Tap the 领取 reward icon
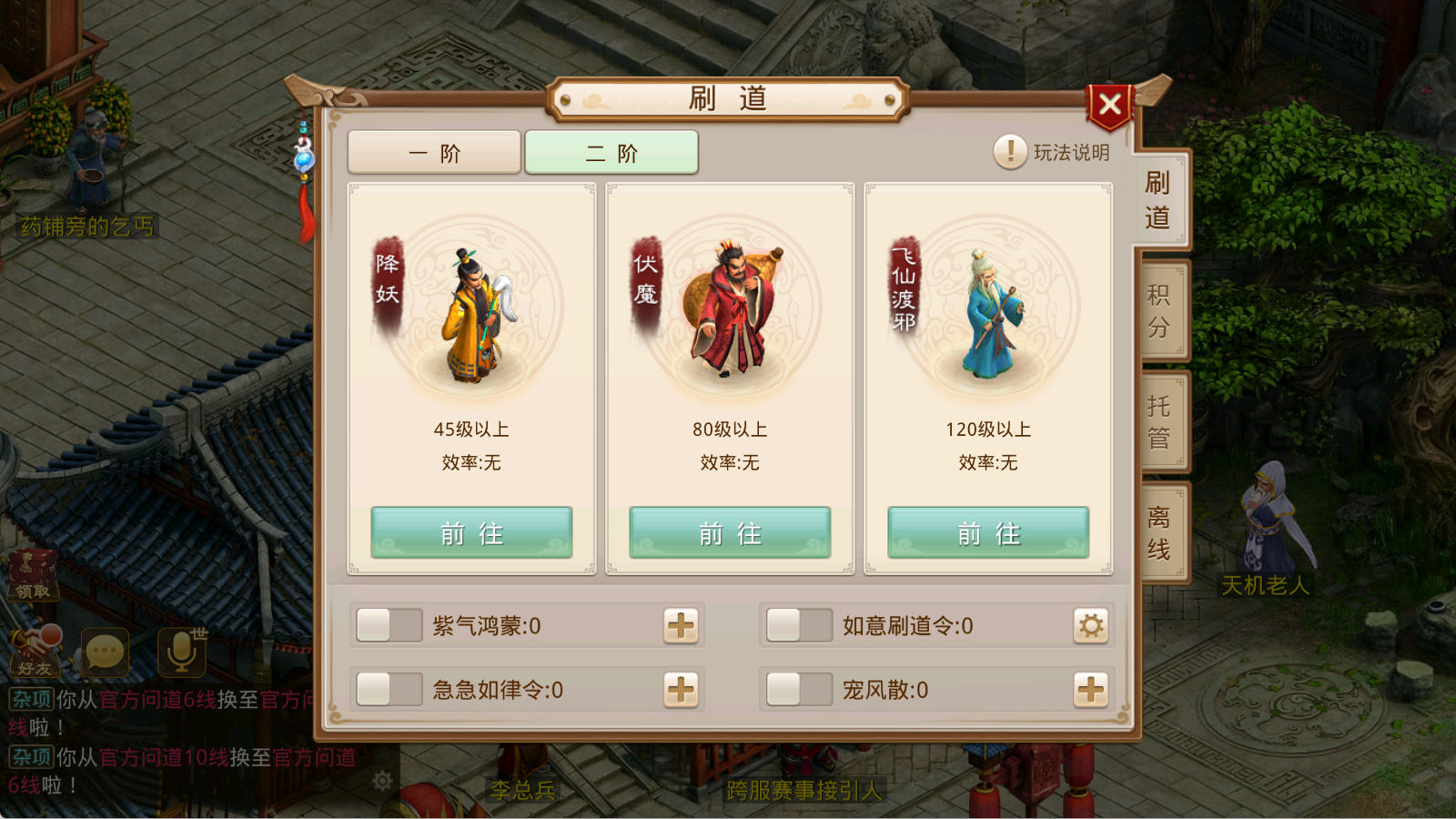The width and height of the screenshot is (1456, 819). [x=34, y=575]
